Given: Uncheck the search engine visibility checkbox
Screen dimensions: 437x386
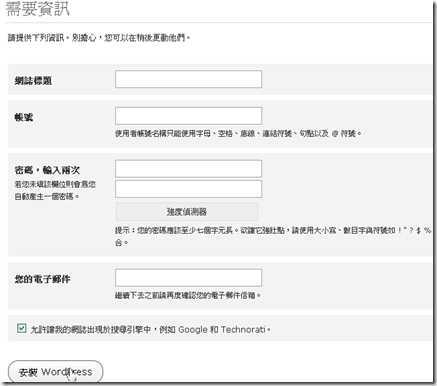Looking at the screenshot, I should 21,328.
